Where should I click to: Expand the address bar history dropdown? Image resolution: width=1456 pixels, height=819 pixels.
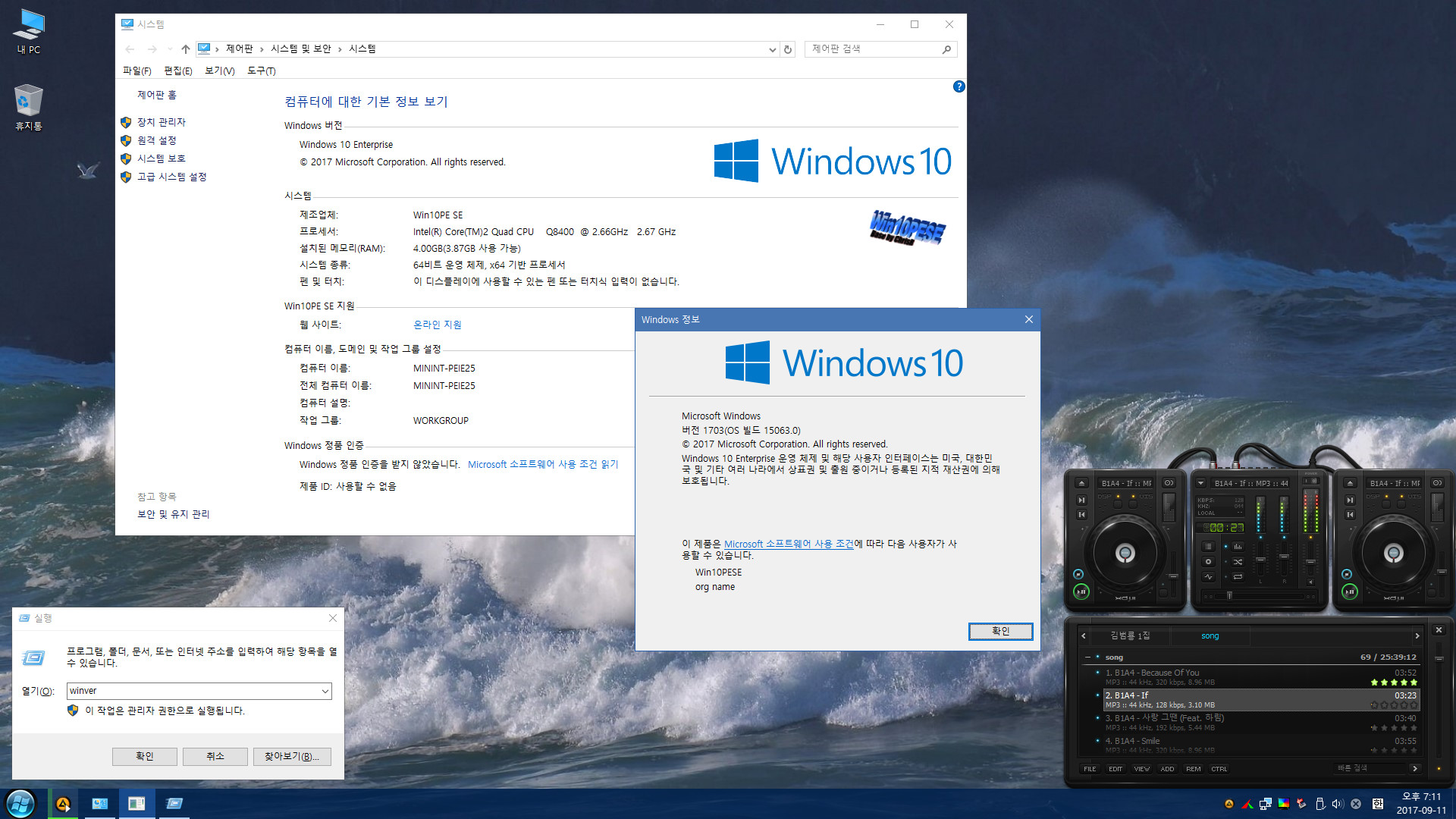[x=772, y=49]
